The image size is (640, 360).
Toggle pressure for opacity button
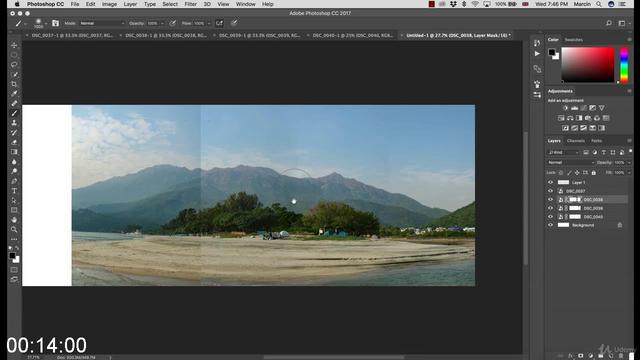pos(173,23)
